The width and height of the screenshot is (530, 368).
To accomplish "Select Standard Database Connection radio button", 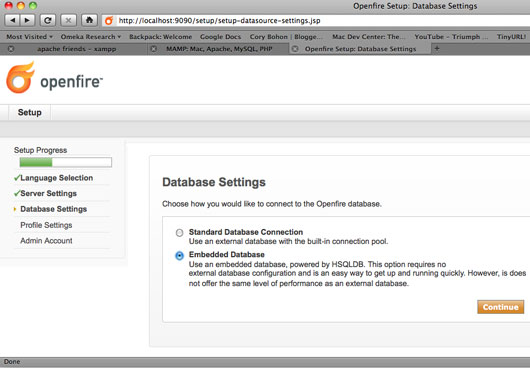I will click(179, 232).
